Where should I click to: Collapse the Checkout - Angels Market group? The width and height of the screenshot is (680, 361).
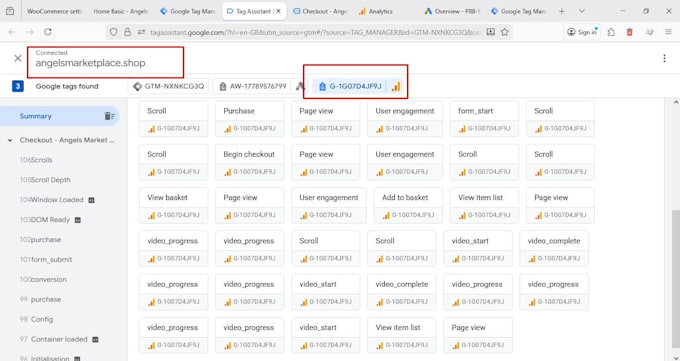click(x=10, y=141)
